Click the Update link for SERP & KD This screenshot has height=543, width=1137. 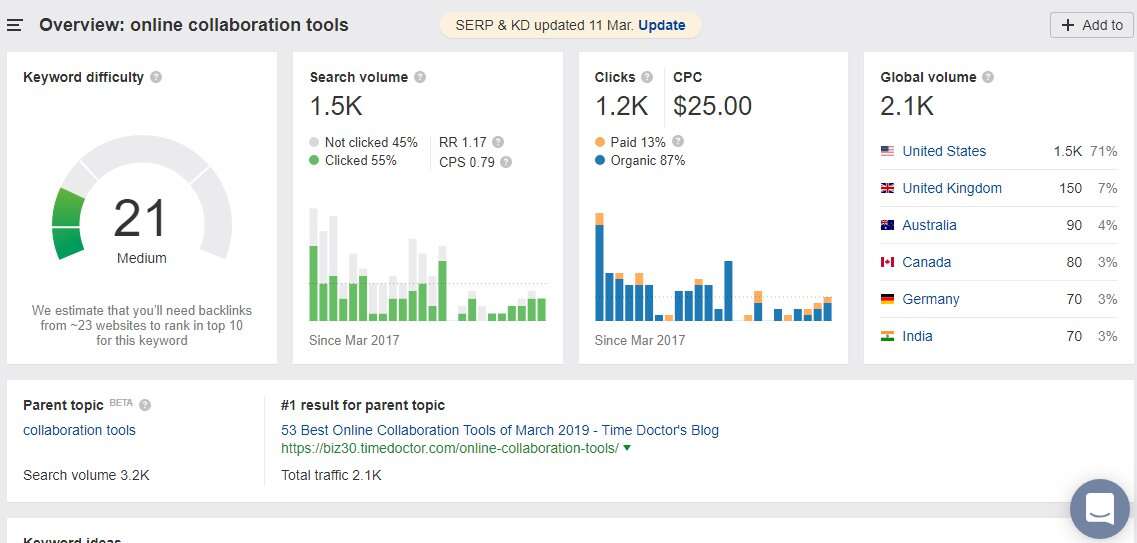click(x=662, y=25)
